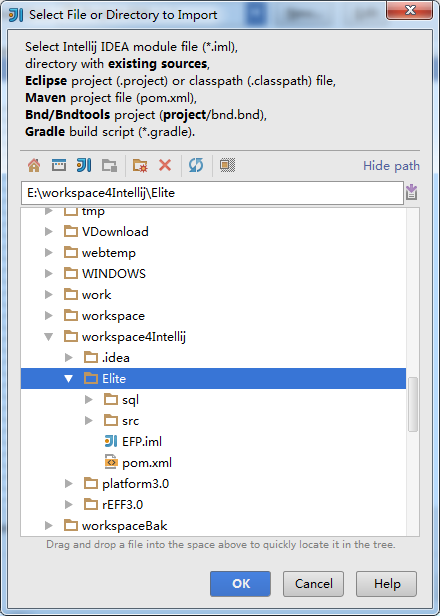Viewport: 440px width, 616px height.
Task: Click the Cancel button
Action: click(314, 584)
